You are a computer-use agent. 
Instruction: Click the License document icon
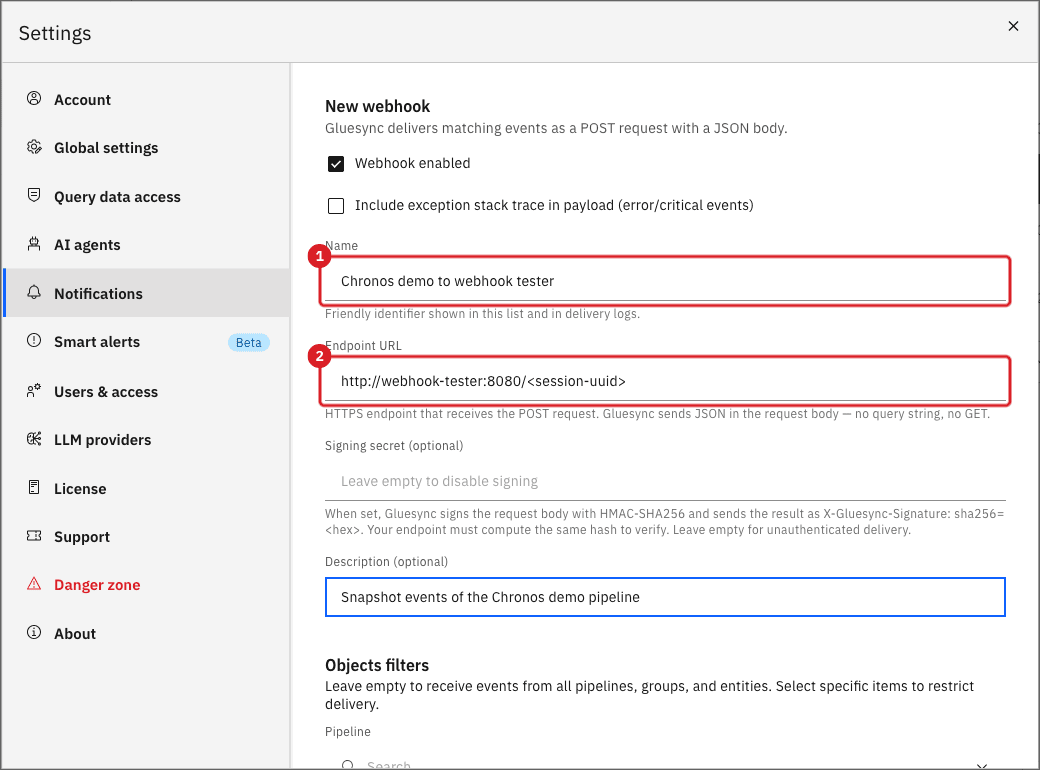click(34, 487)
